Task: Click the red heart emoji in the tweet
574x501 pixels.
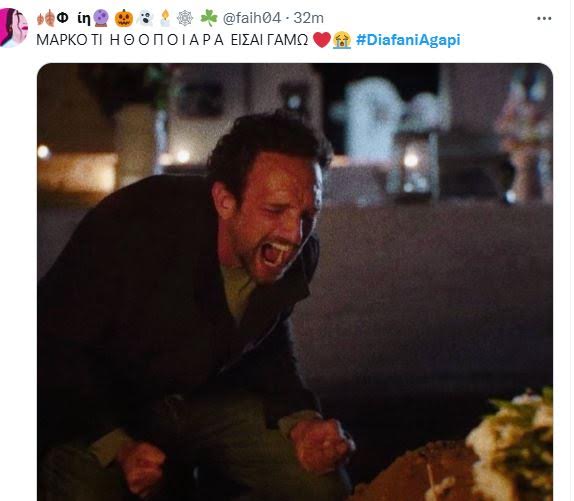Action: pos(322,40)
